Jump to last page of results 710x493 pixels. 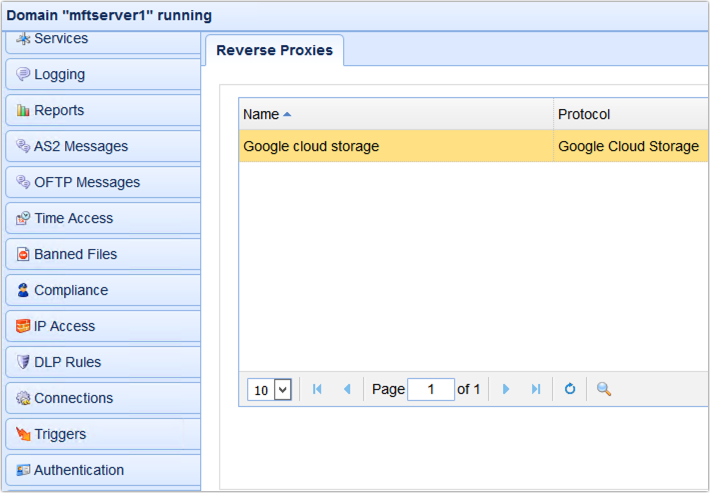point(535,389)
